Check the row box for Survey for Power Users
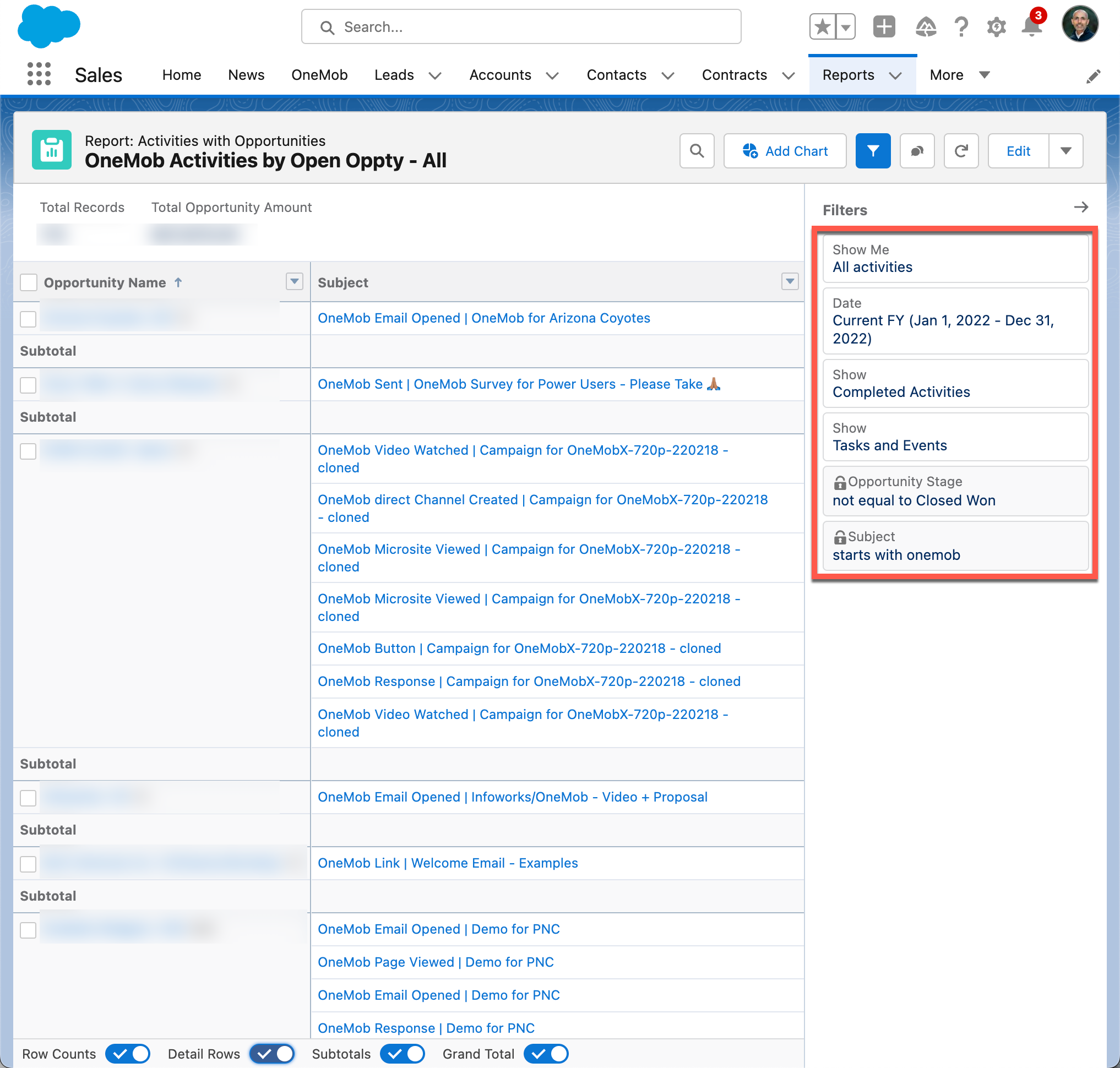This screenshot has height=1068, width=1120. (29, 385)
